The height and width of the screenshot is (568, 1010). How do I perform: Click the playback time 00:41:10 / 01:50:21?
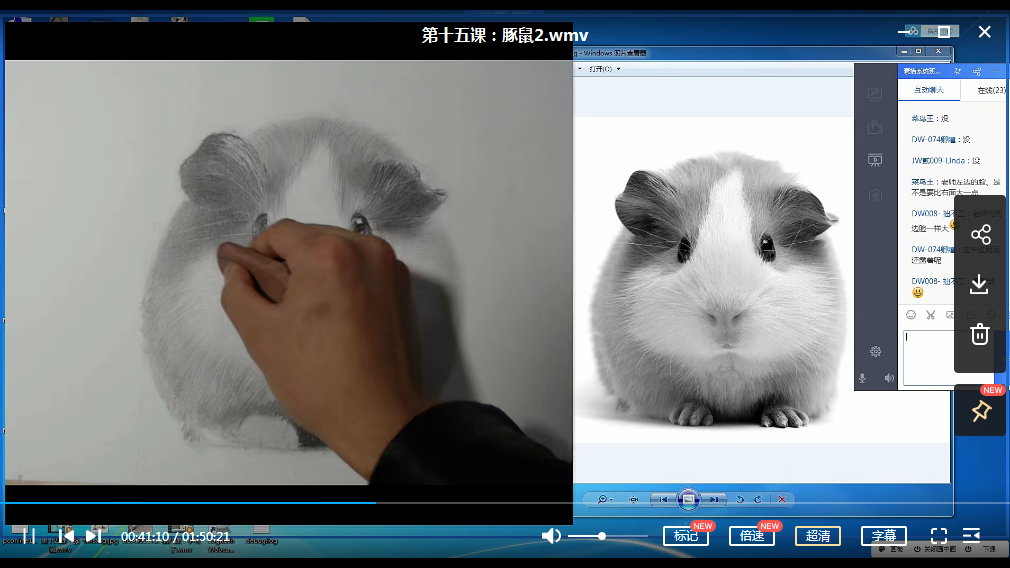coord(175,536)
